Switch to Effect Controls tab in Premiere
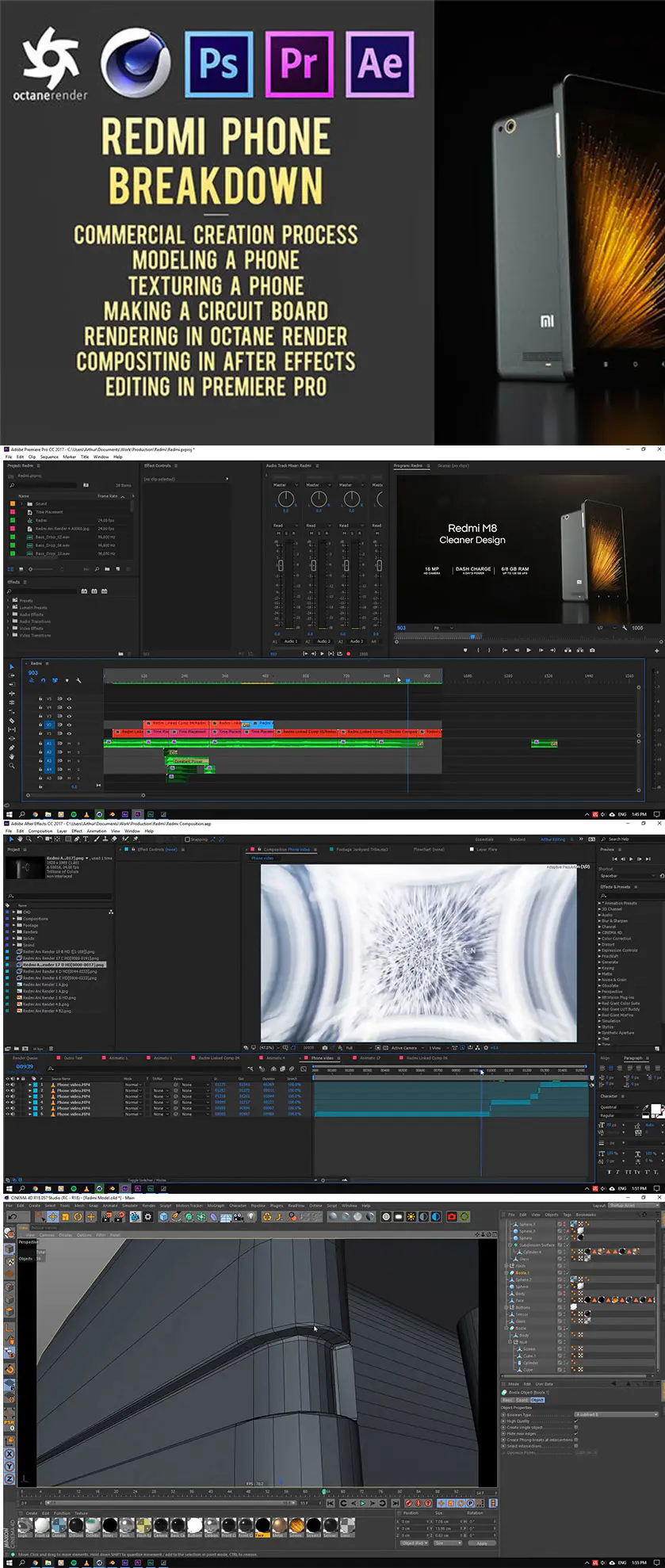This screenshot has height=1568, width=665. 158,465
